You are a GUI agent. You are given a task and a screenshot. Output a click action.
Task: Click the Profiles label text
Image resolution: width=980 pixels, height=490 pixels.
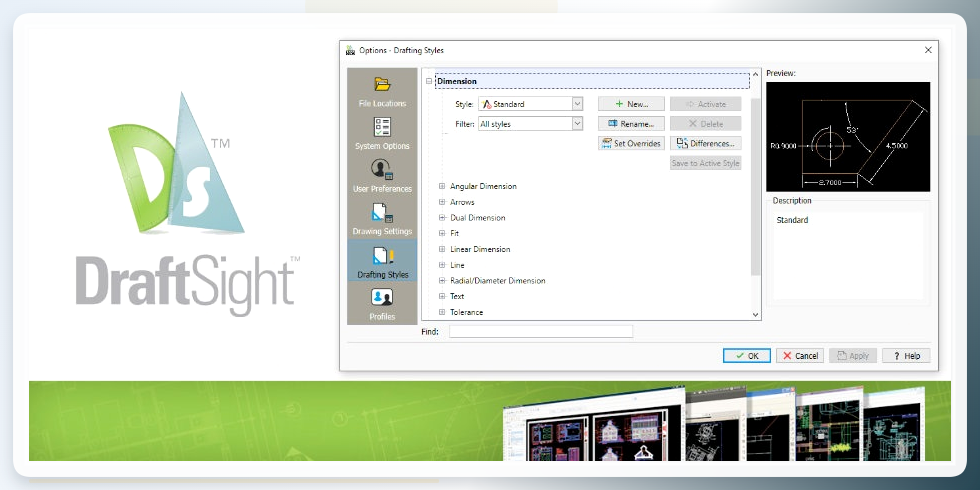(x=382, y=317)
